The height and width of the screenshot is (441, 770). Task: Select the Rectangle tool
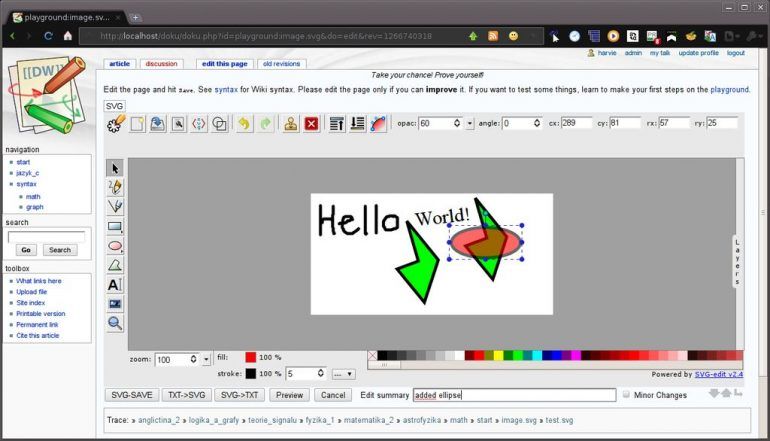pyautogui.click(x=115, y=226)
